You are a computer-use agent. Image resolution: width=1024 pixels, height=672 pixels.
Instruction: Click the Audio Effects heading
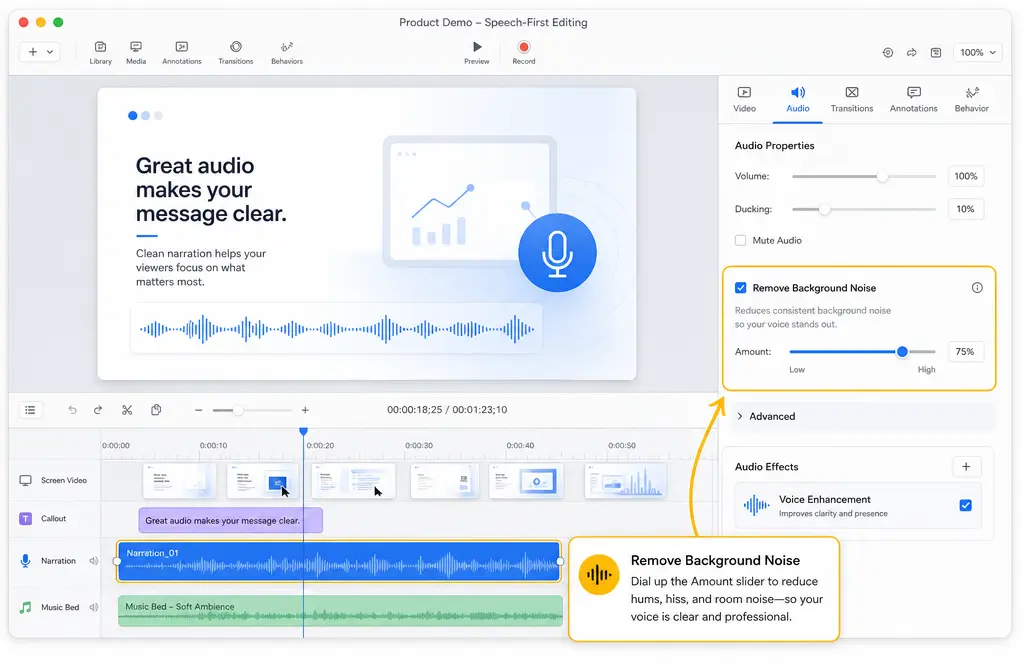767,467
